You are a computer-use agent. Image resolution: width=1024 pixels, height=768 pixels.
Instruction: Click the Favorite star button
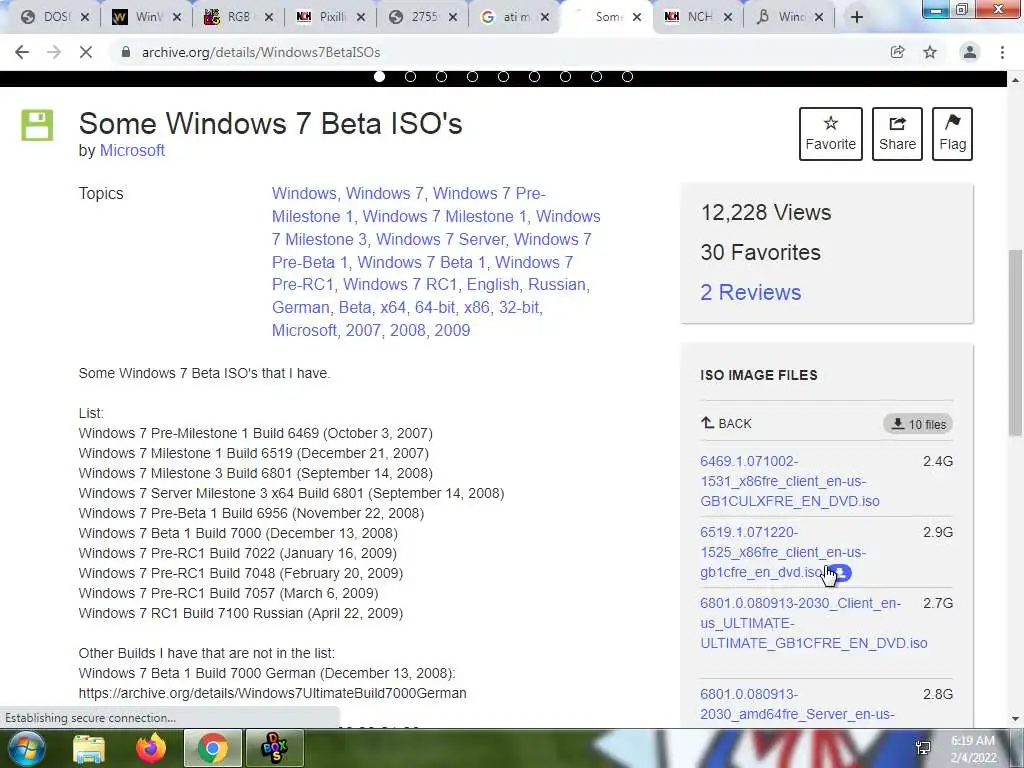point(831,134)
